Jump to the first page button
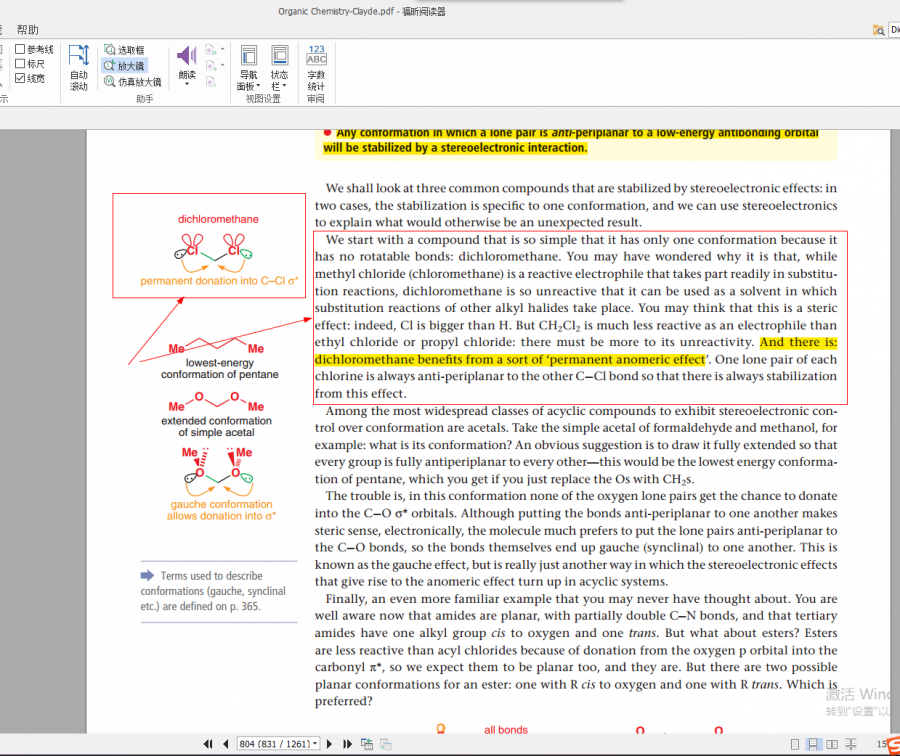This screenshot has height=756, width=900. point(208,744)
